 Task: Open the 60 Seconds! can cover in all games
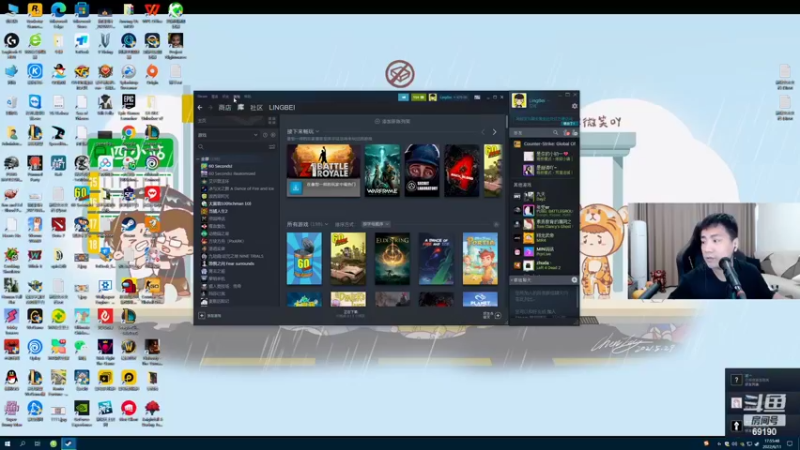click(304, 259)
